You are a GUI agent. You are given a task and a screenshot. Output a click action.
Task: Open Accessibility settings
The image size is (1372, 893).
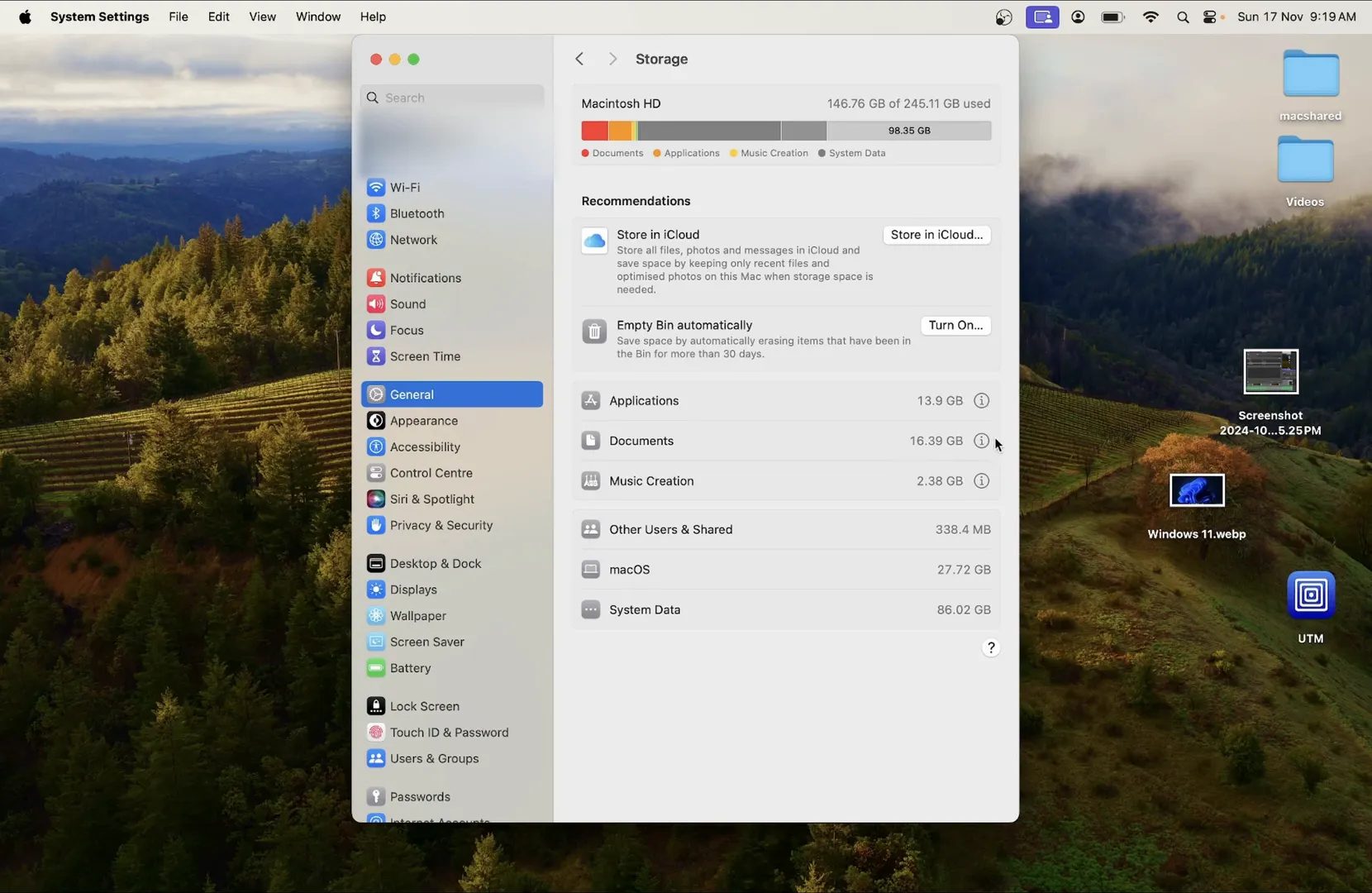click(x=451, y=446)
